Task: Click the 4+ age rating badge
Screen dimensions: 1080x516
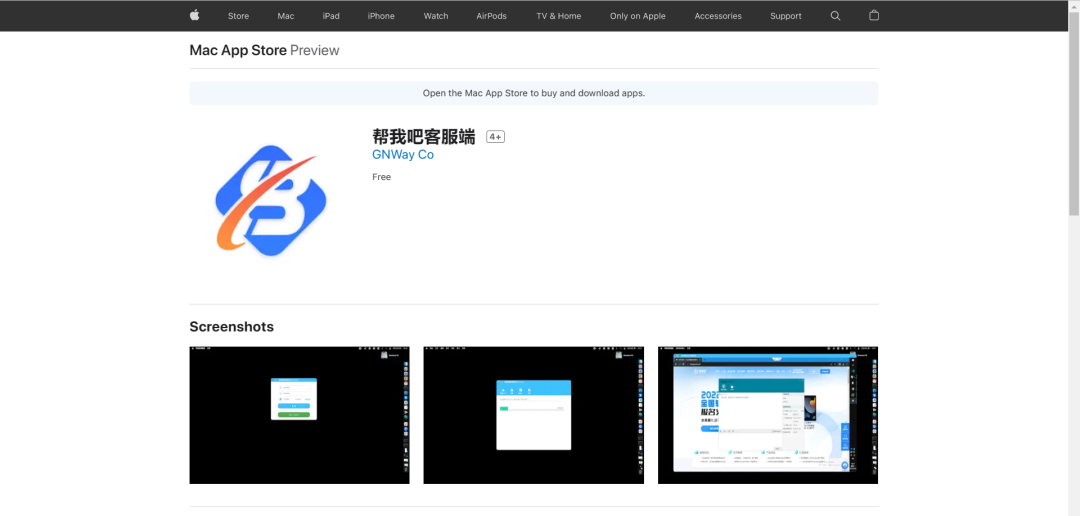Action: [x=495, y=137]
